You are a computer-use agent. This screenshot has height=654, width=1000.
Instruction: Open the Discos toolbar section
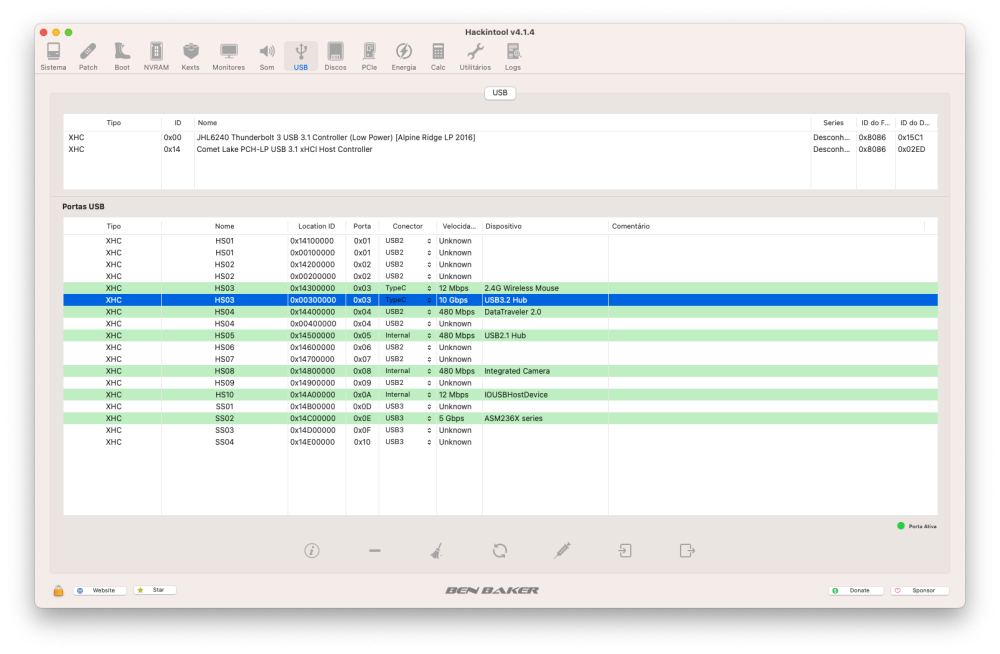point(335,56)
